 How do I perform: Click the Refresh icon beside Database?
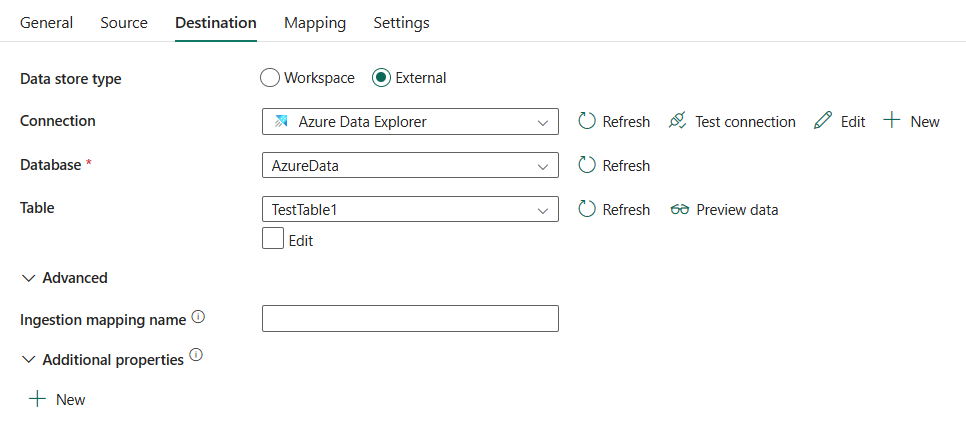click(587, 165)
